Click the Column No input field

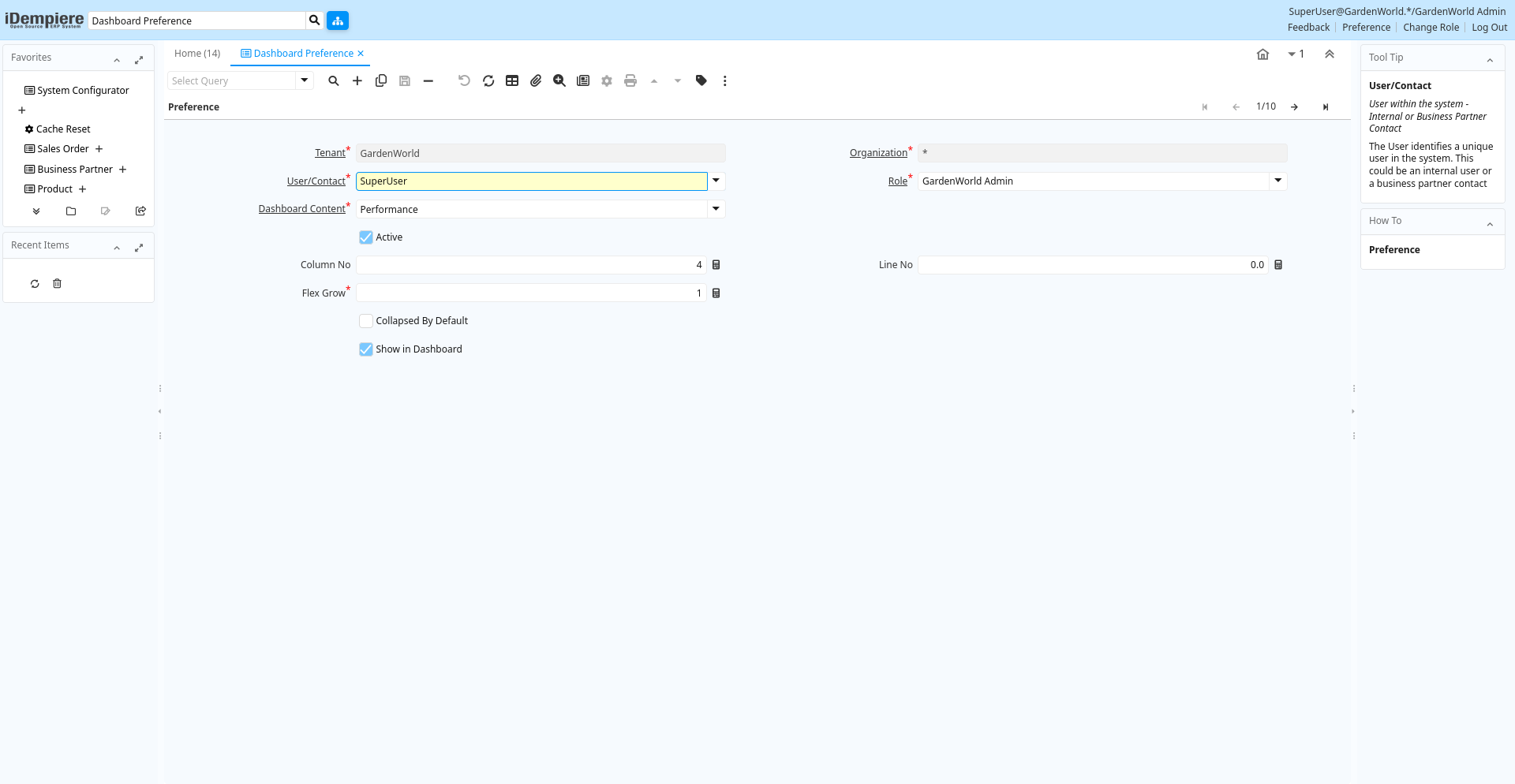(530, 265)
